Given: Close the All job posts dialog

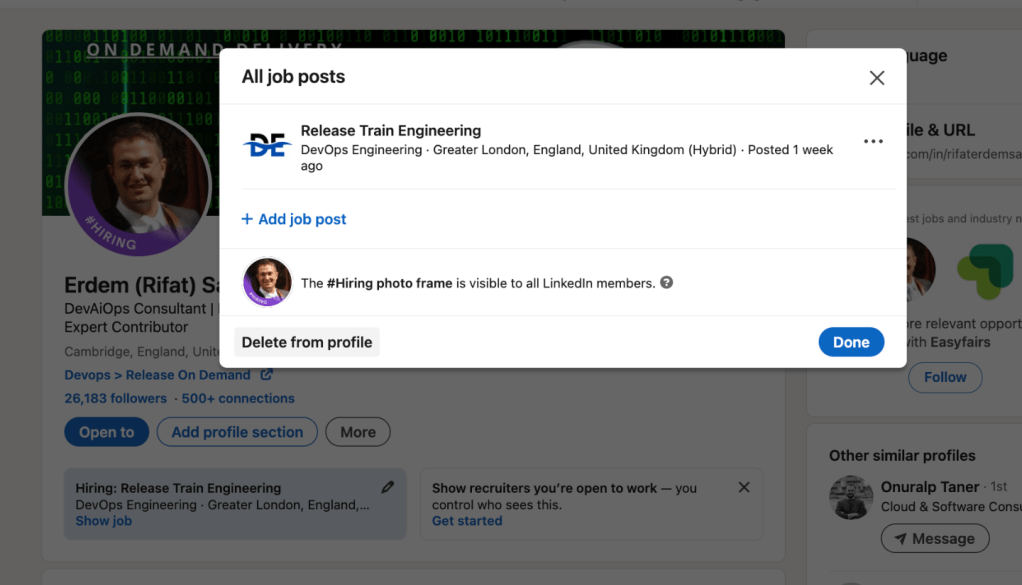Looking at the screenshot, I should (877, 78).
